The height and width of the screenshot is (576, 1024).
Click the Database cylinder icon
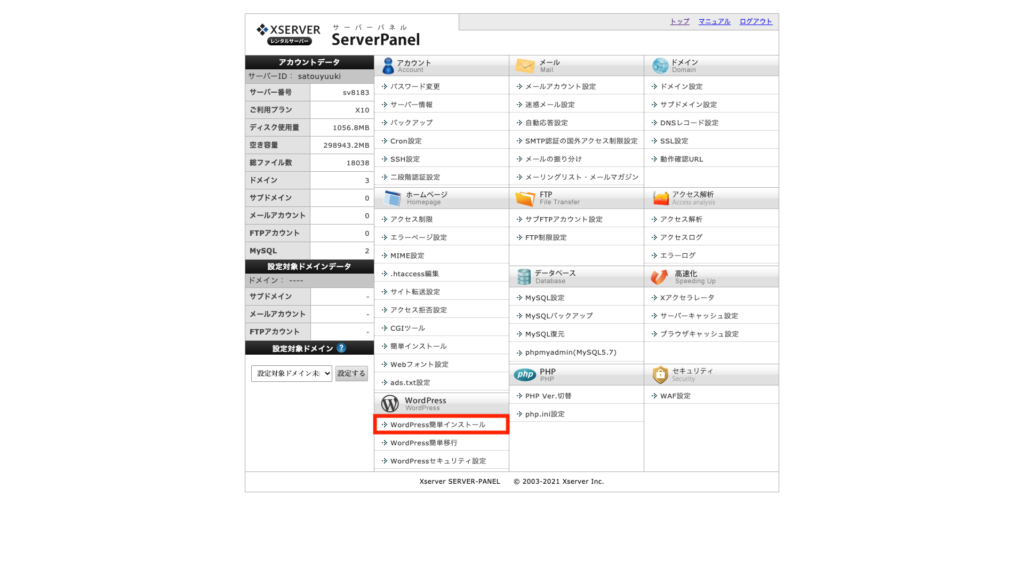pos(524,277)
